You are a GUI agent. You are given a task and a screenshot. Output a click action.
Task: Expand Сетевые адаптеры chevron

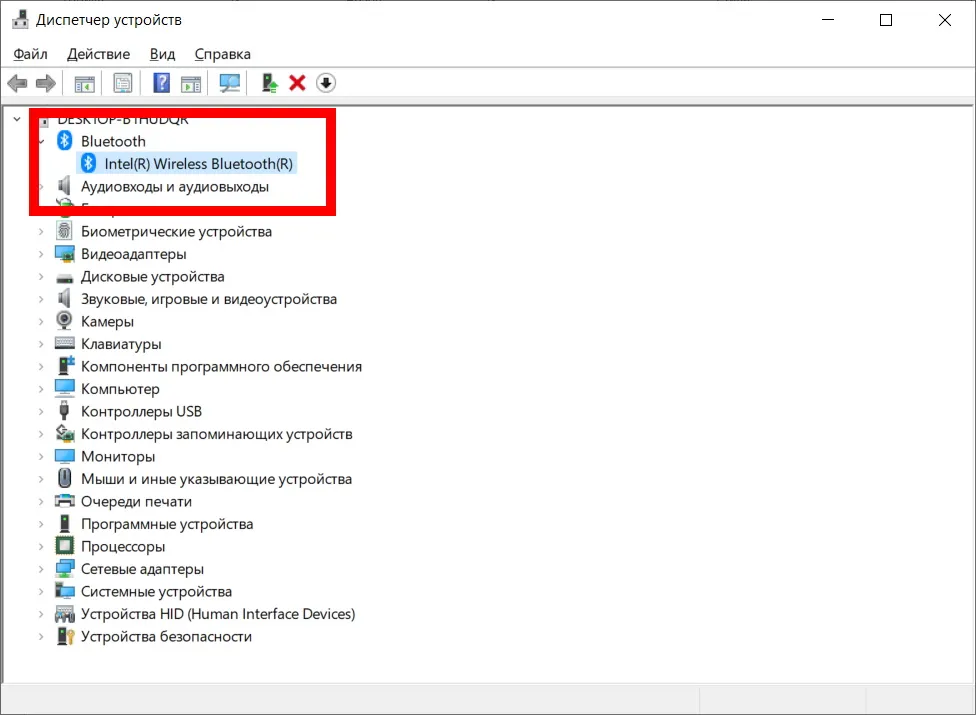coord(41,569)
